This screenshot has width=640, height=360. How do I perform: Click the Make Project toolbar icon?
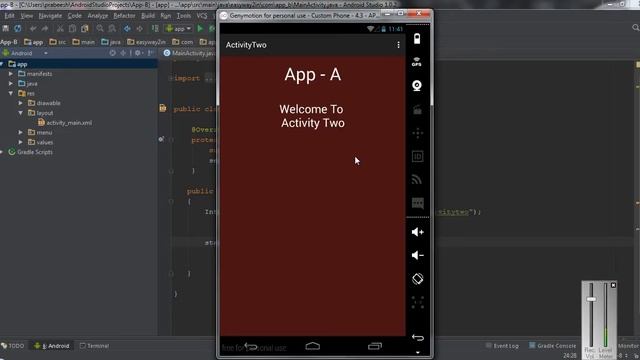[x=155, y=29]
